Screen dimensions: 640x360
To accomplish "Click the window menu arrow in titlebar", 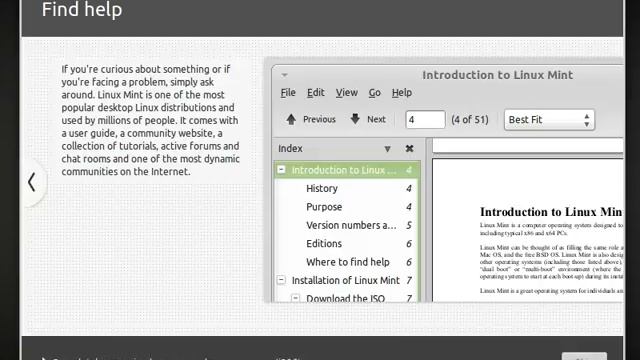I will click(x=284, y=75).
